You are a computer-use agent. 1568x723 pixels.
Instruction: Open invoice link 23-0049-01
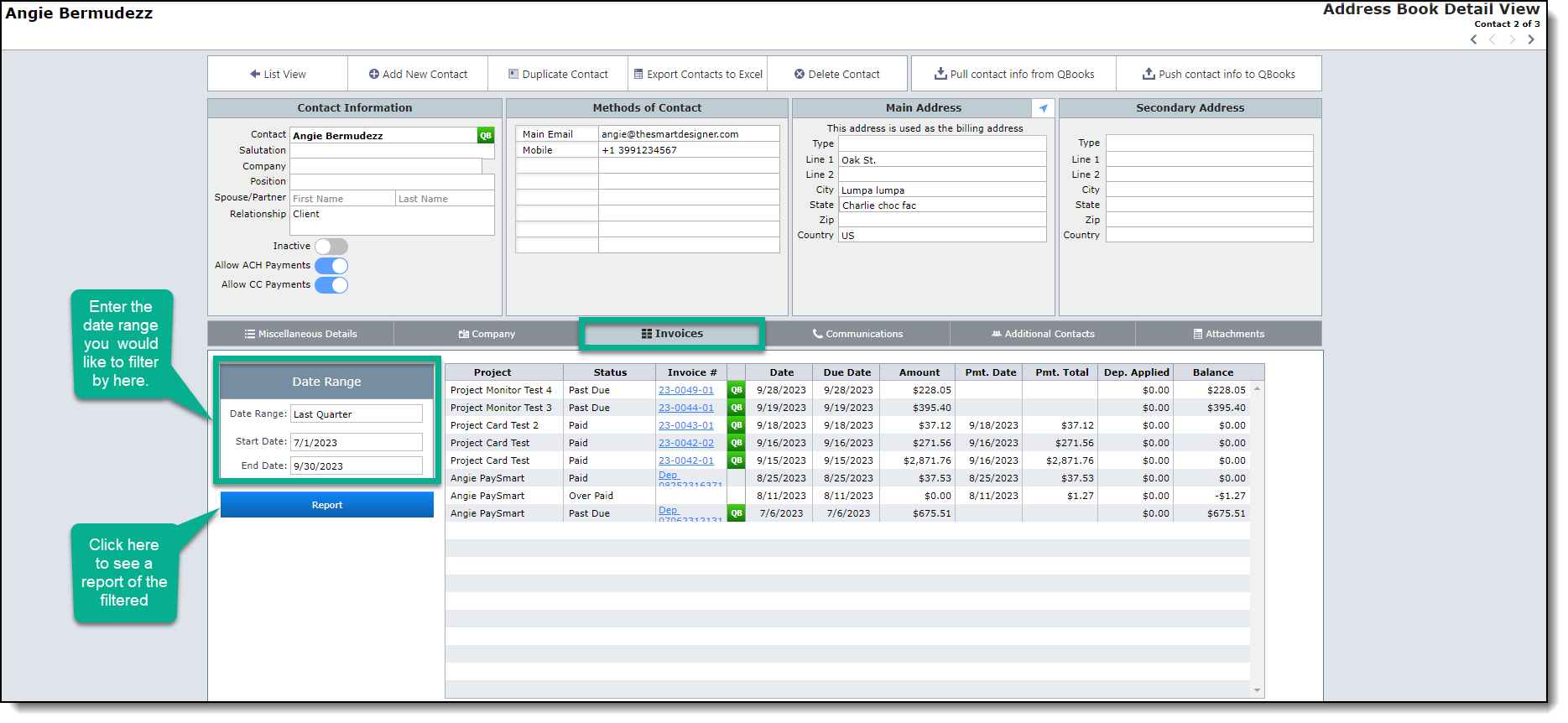(686, 390)
